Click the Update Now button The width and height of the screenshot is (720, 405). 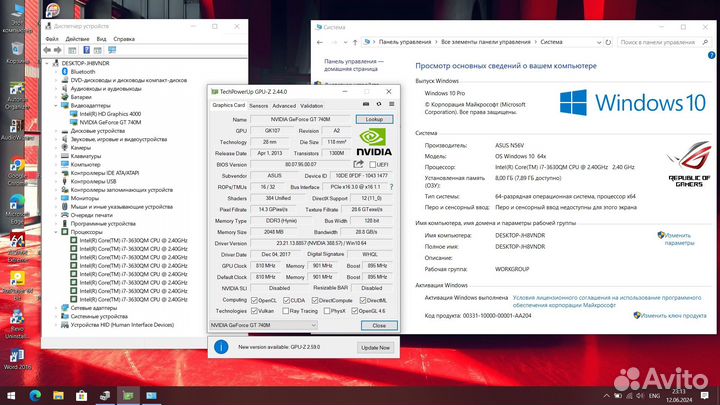tap(375, 346)
